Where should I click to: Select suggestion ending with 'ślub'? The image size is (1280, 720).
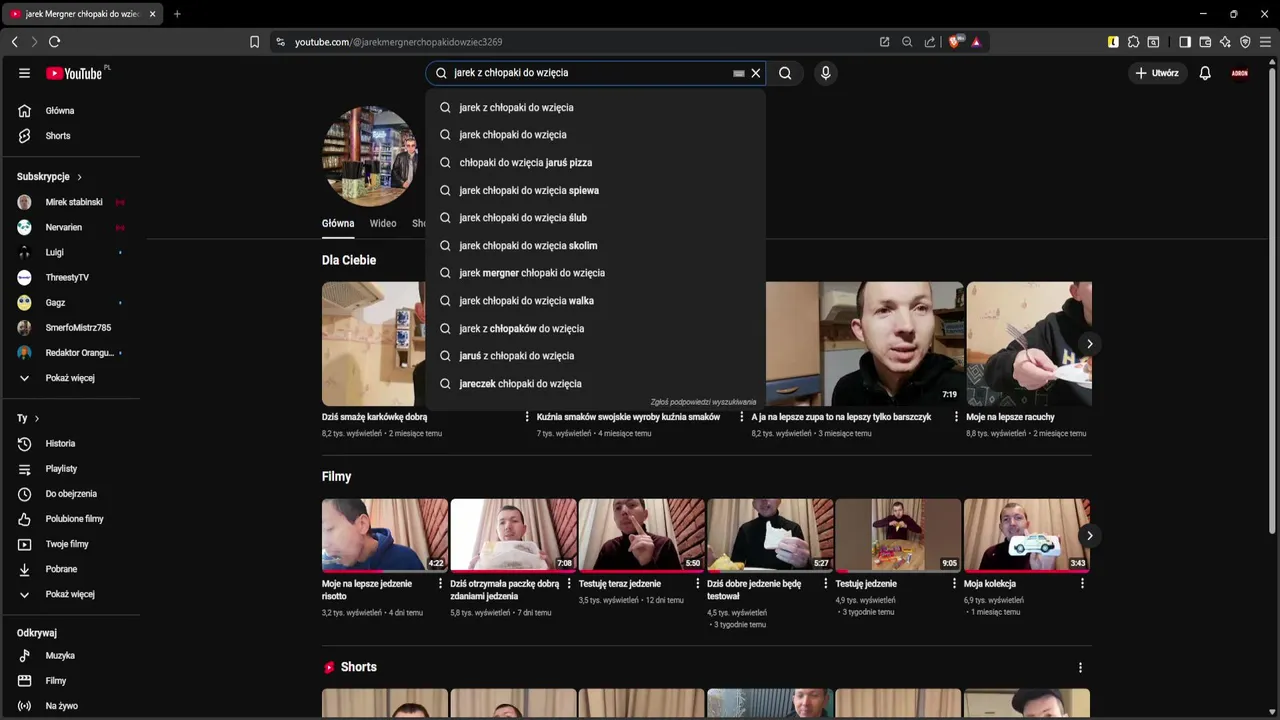point(595,218)
